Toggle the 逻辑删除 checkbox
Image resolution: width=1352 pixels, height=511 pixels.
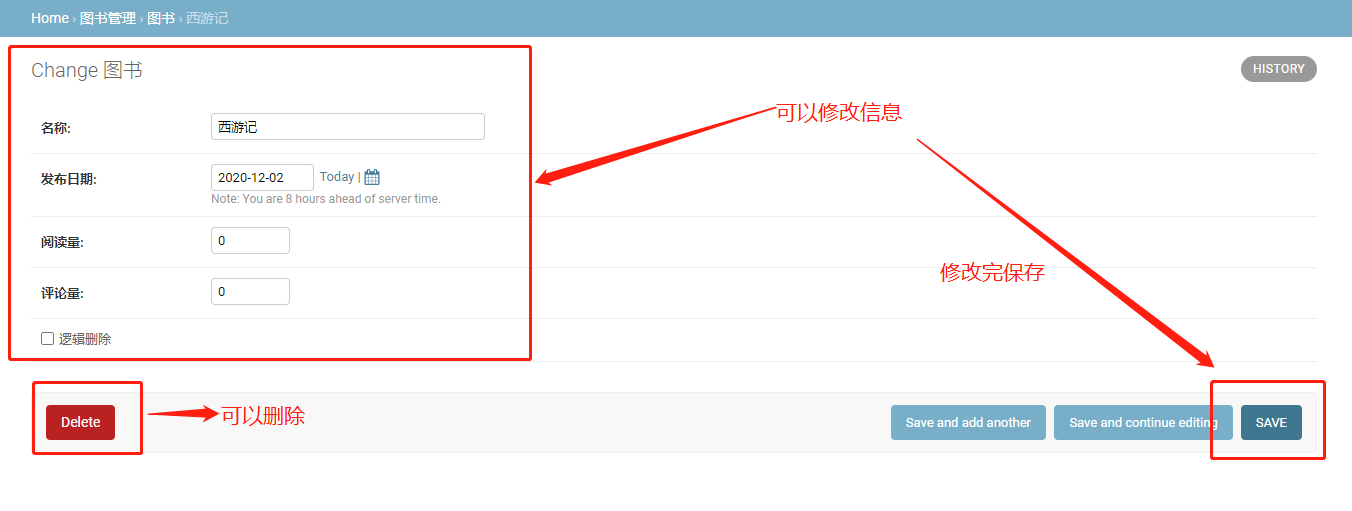point(47,338)
